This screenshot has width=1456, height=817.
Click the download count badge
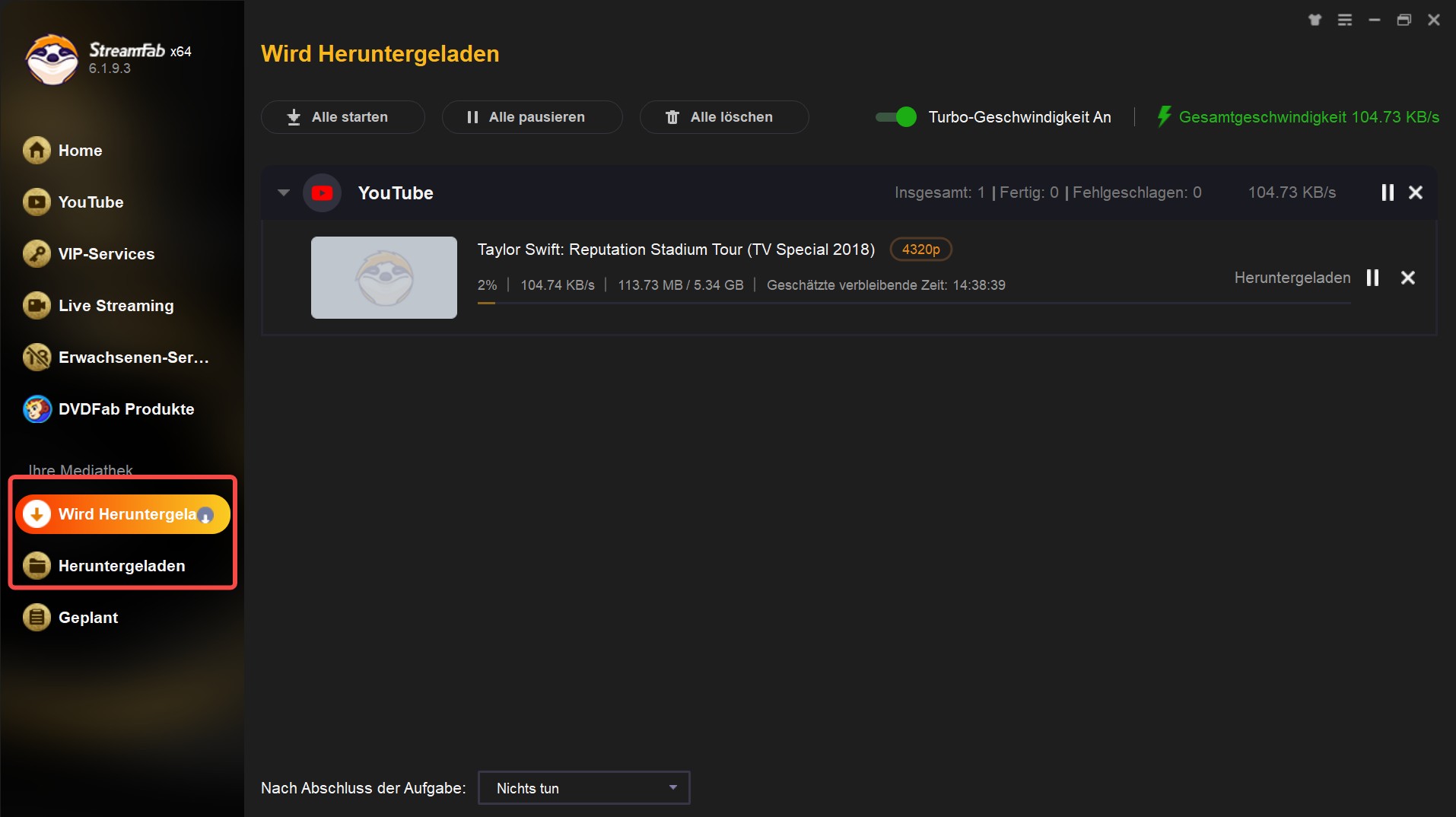coord(205,516)
